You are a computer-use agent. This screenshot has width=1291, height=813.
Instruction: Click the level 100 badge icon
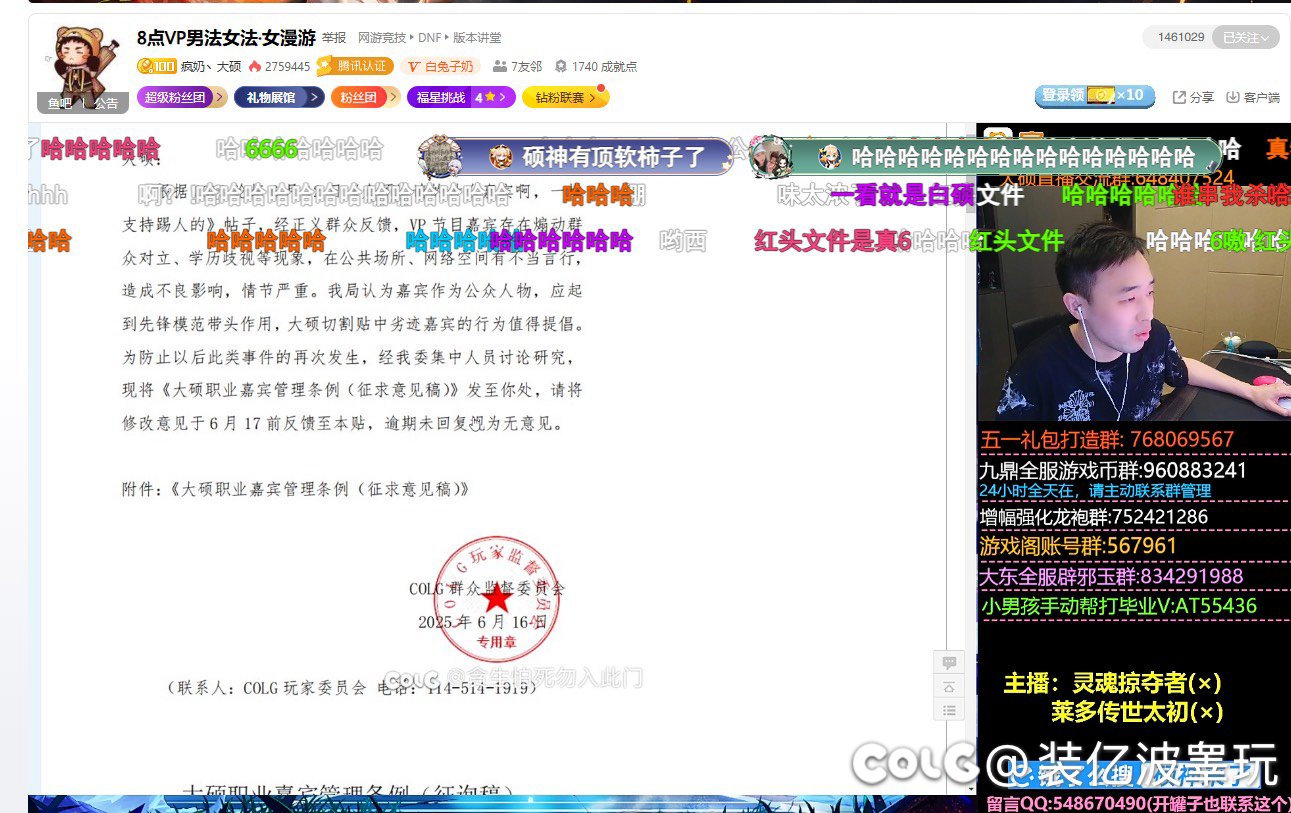pyautogui.click(x=157, y=66)
